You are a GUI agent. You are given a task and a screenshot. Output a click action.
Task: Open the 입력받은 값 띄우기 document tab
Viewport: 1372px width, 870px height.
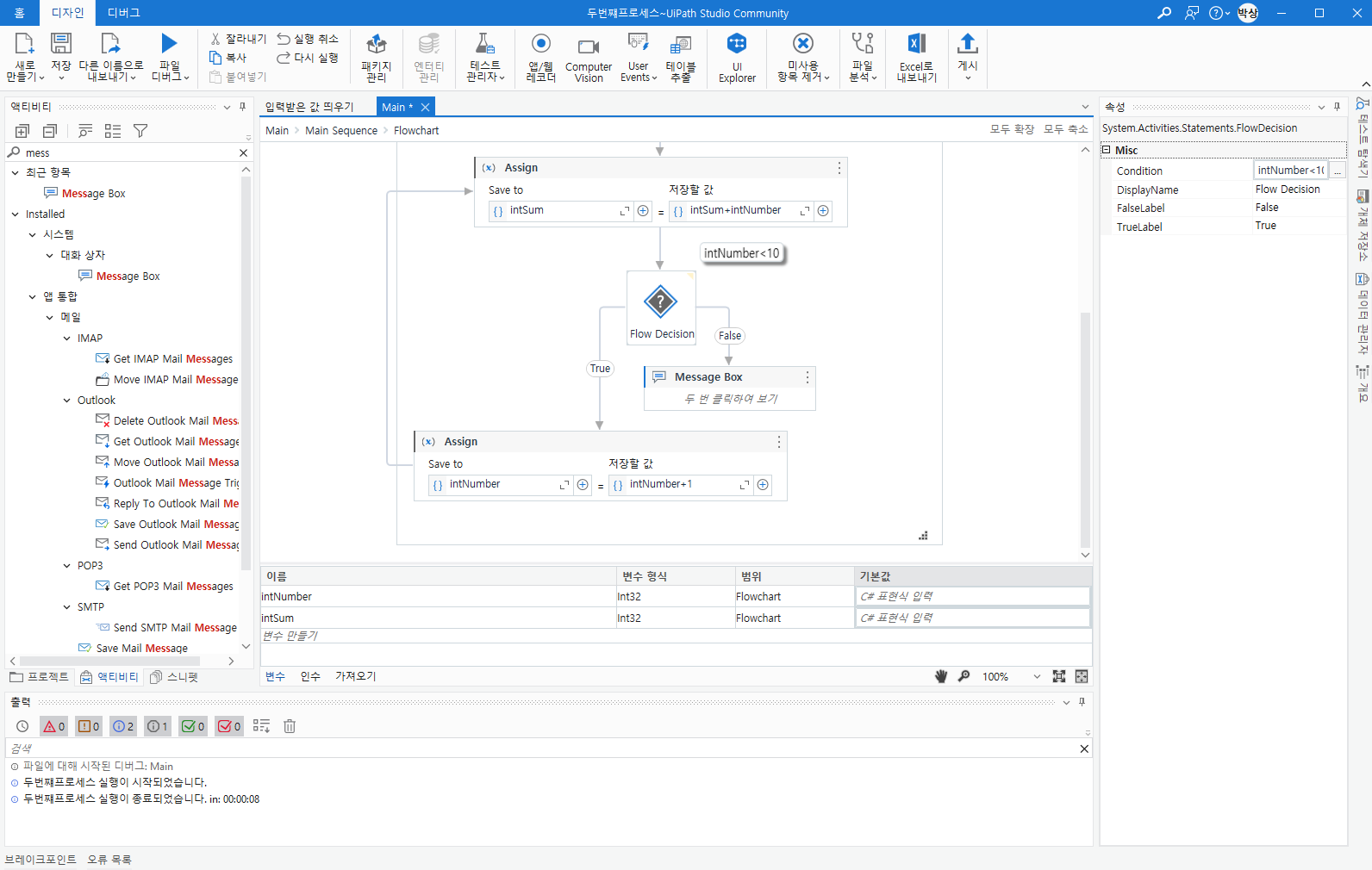309,107
